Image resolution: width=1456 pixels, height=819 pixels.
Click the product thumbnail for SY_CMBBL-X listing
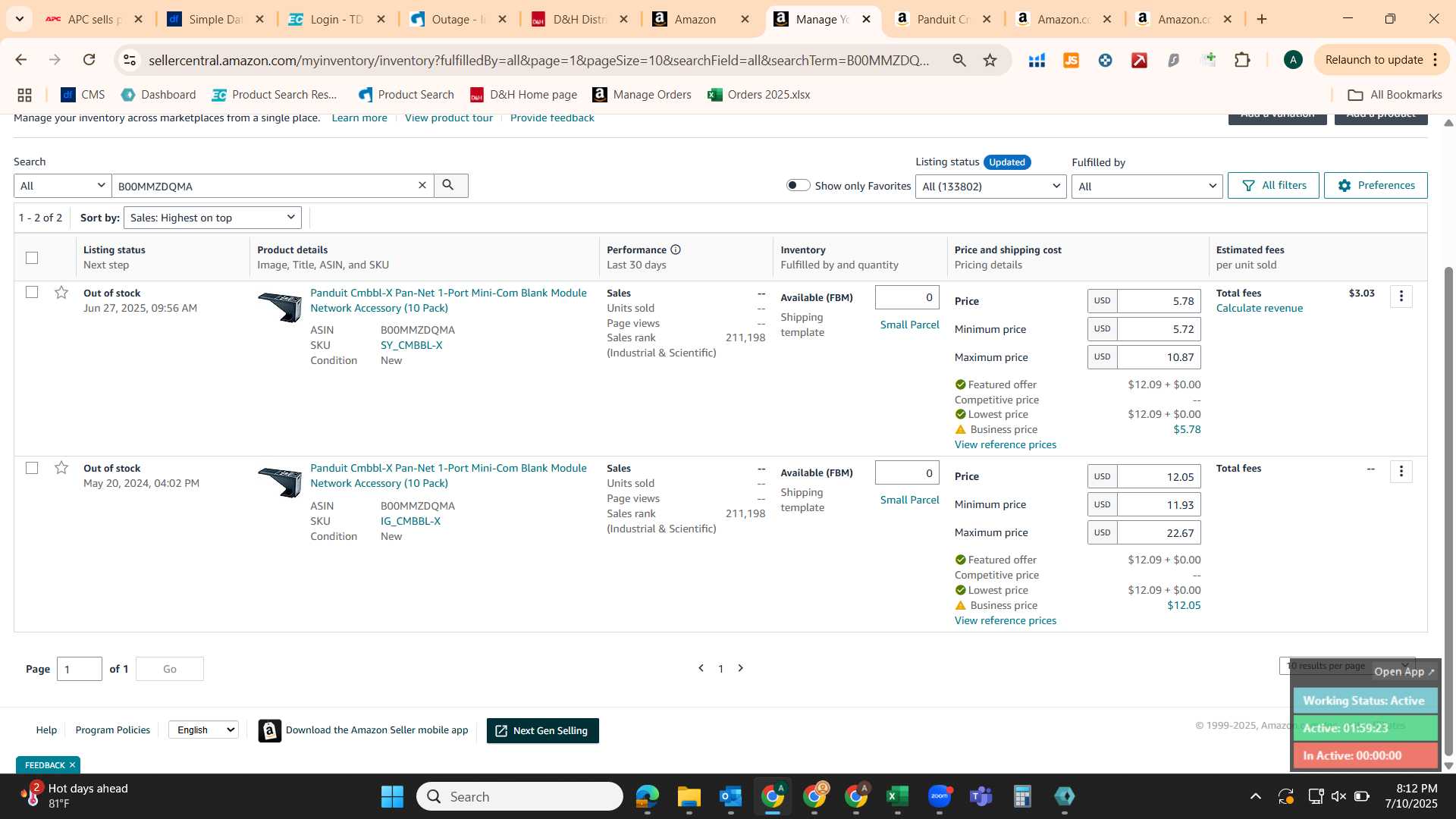[x=280, y=307]
